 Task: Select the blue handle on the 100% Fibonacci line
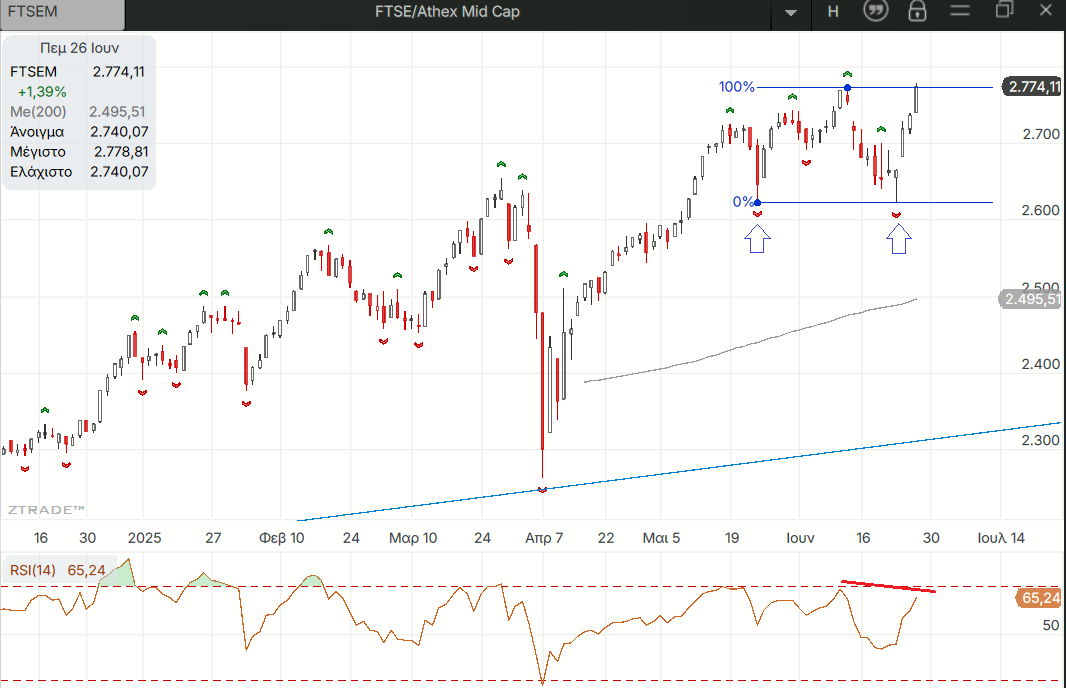pyautogui.click(x=847, y=88)
